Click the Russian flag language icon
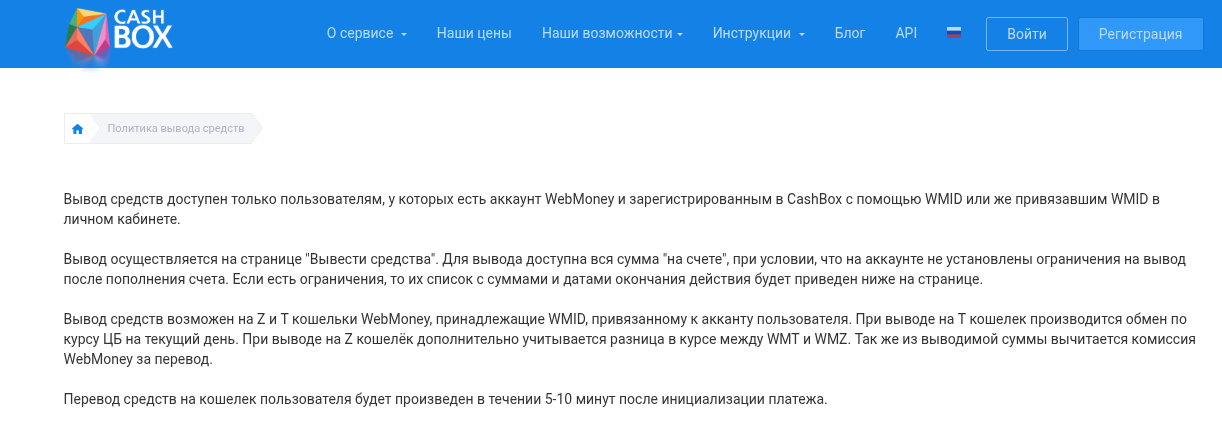The height and width of the screenshot is (437, 1222). [x=954, y=33]
